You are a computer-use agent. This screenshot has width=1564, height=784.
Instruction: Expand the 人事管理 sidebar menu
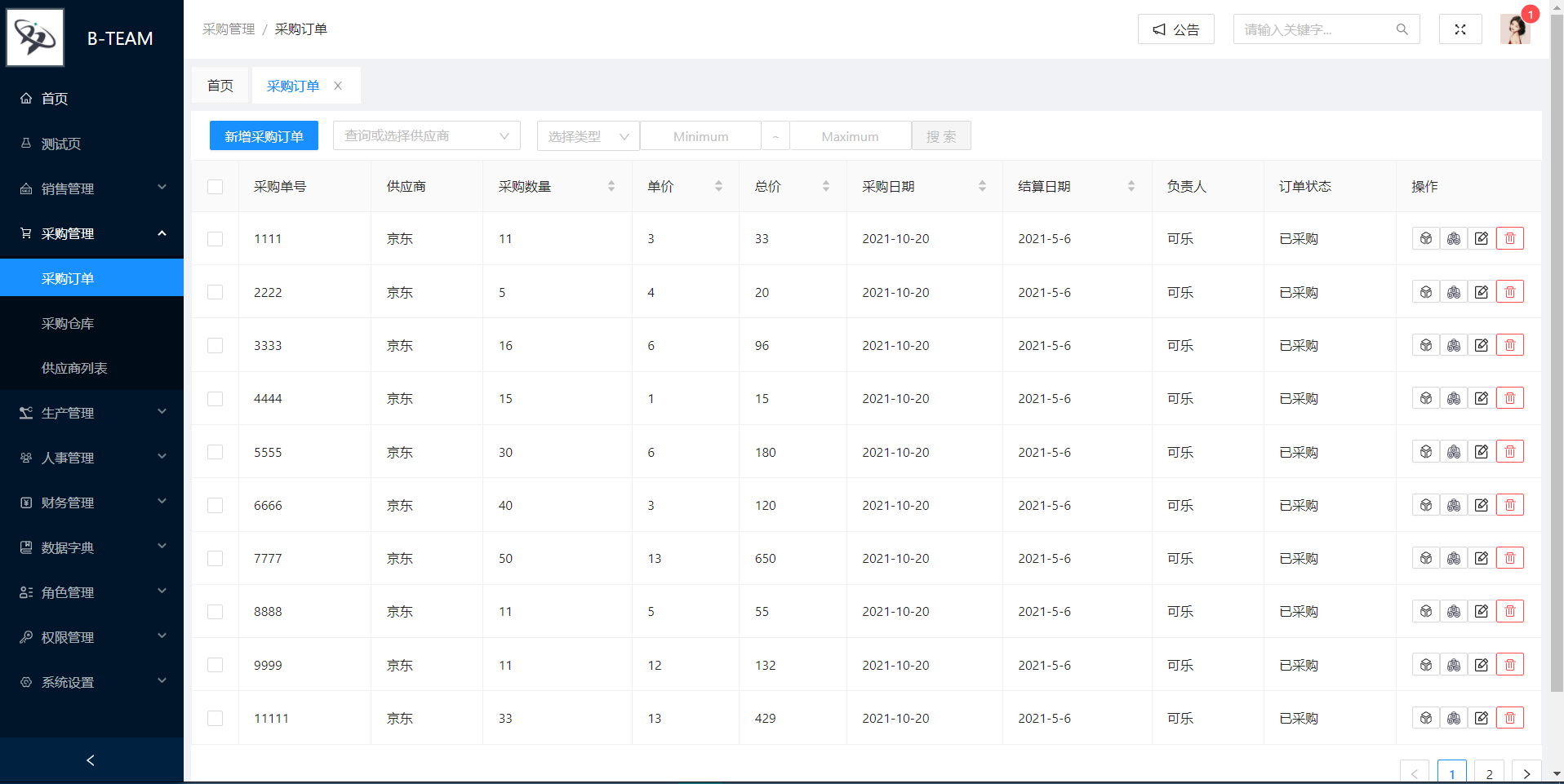91,458
